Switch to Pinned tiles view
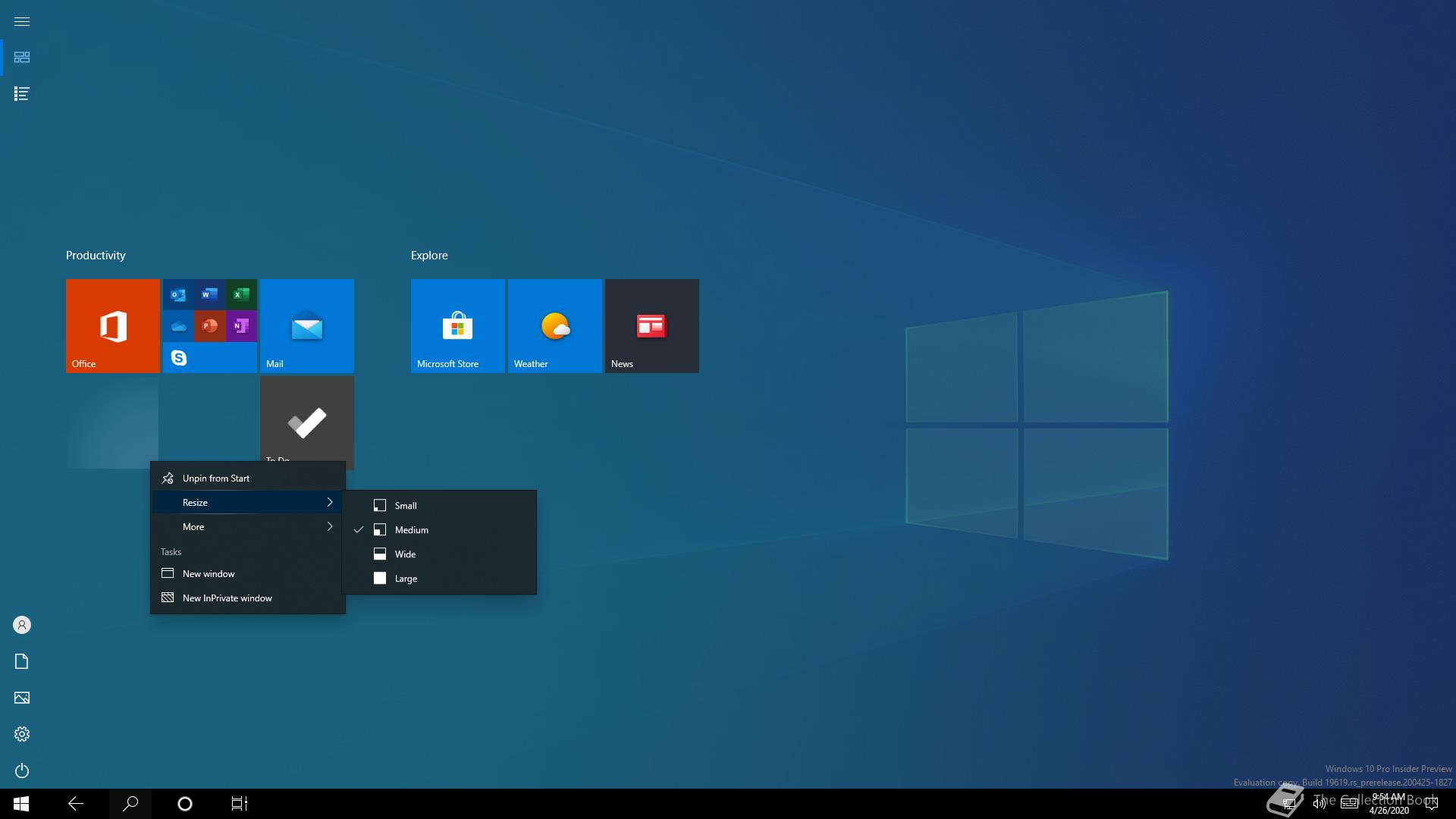This screenshot has width=1456, height=819. click(x=22, y=58)
